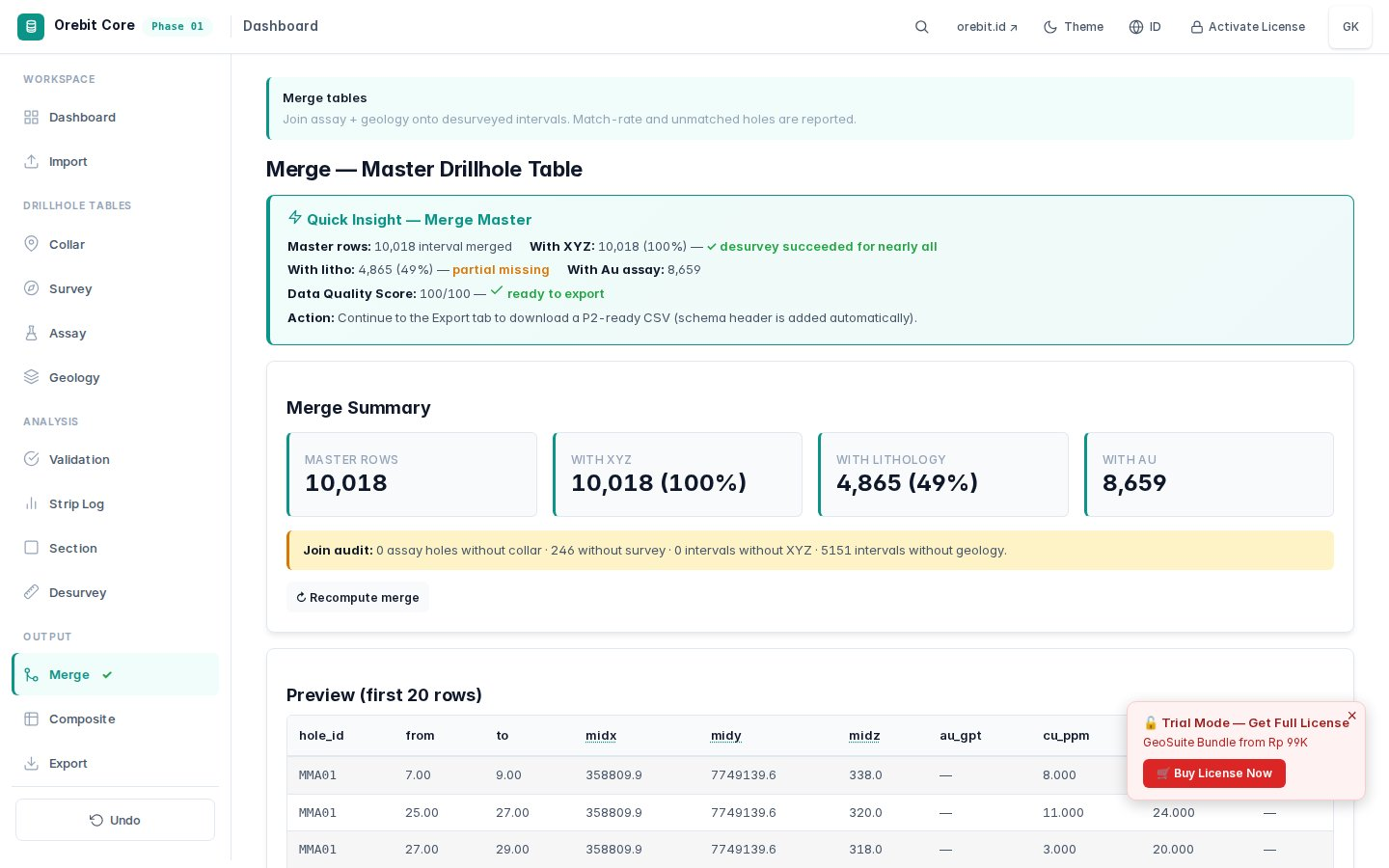This screenshot has height=868, width=1389.
Task: Click the Survey compass icon
Action: tap(31, 289)
